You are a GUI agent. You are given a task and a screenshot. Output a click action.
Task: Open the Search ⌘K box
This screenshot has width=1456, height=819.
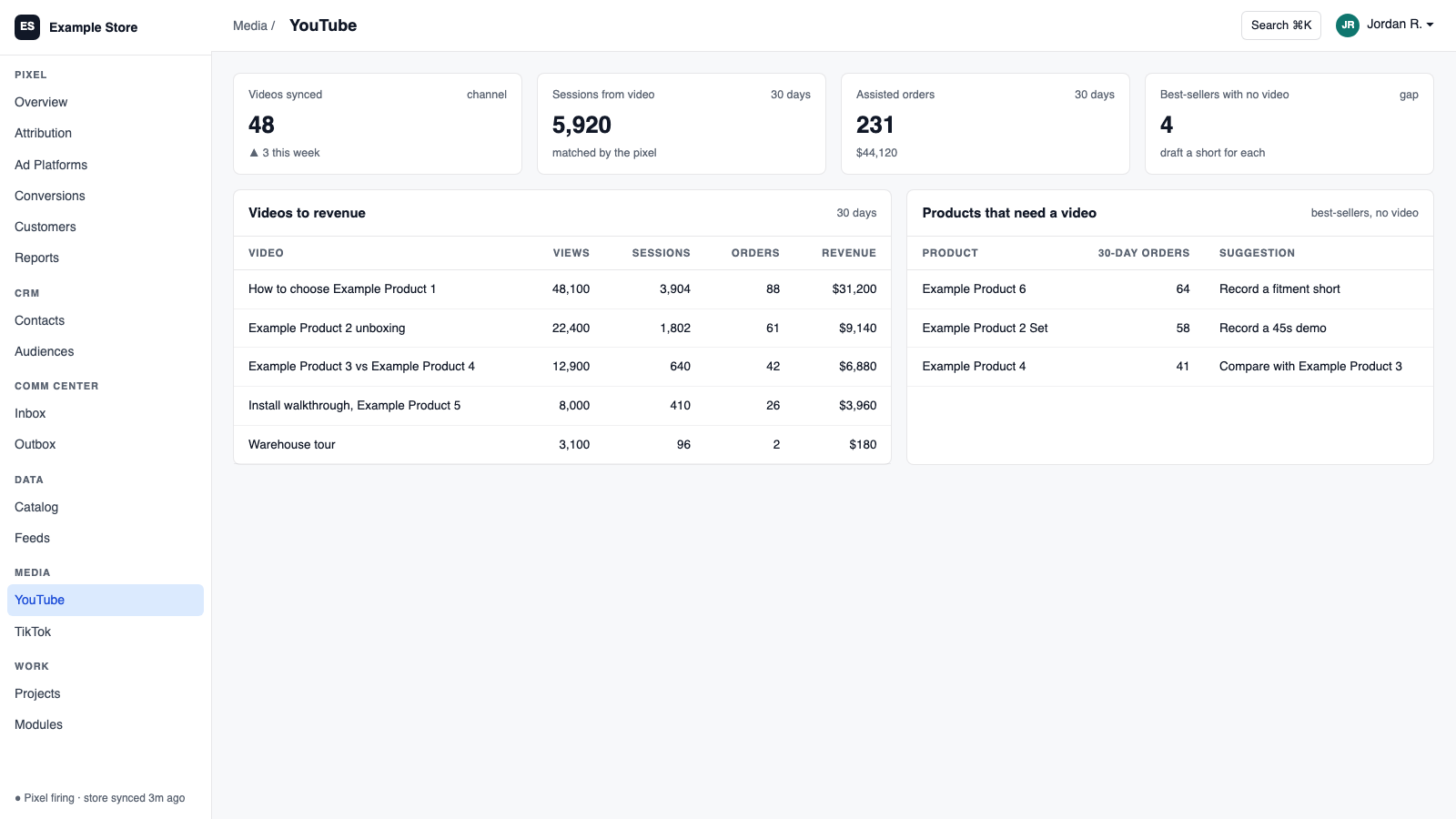[1281, 25]
